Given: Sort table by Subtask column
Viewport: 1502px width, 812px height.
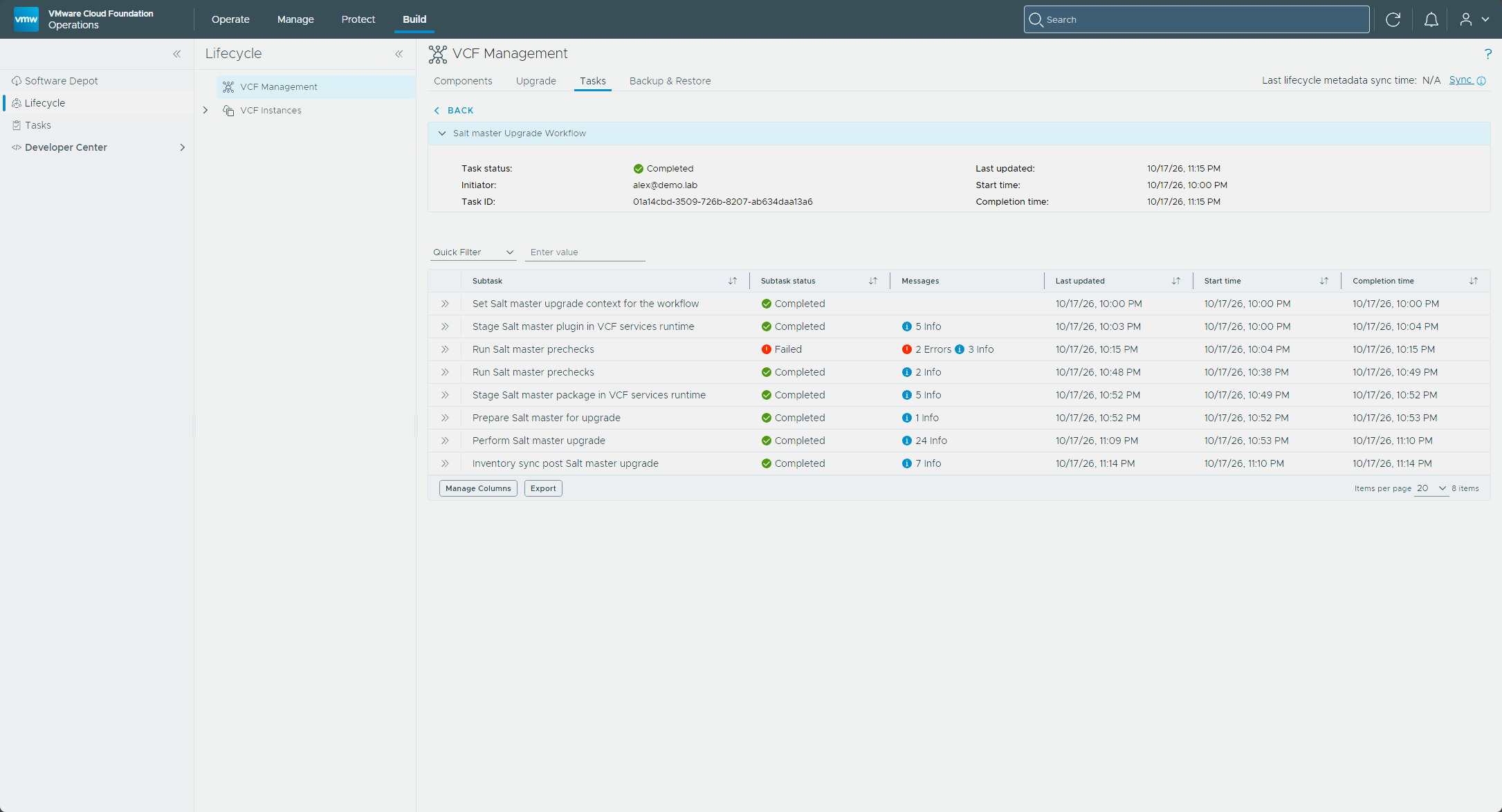Looking at the screenshot, I should (733, 281).
